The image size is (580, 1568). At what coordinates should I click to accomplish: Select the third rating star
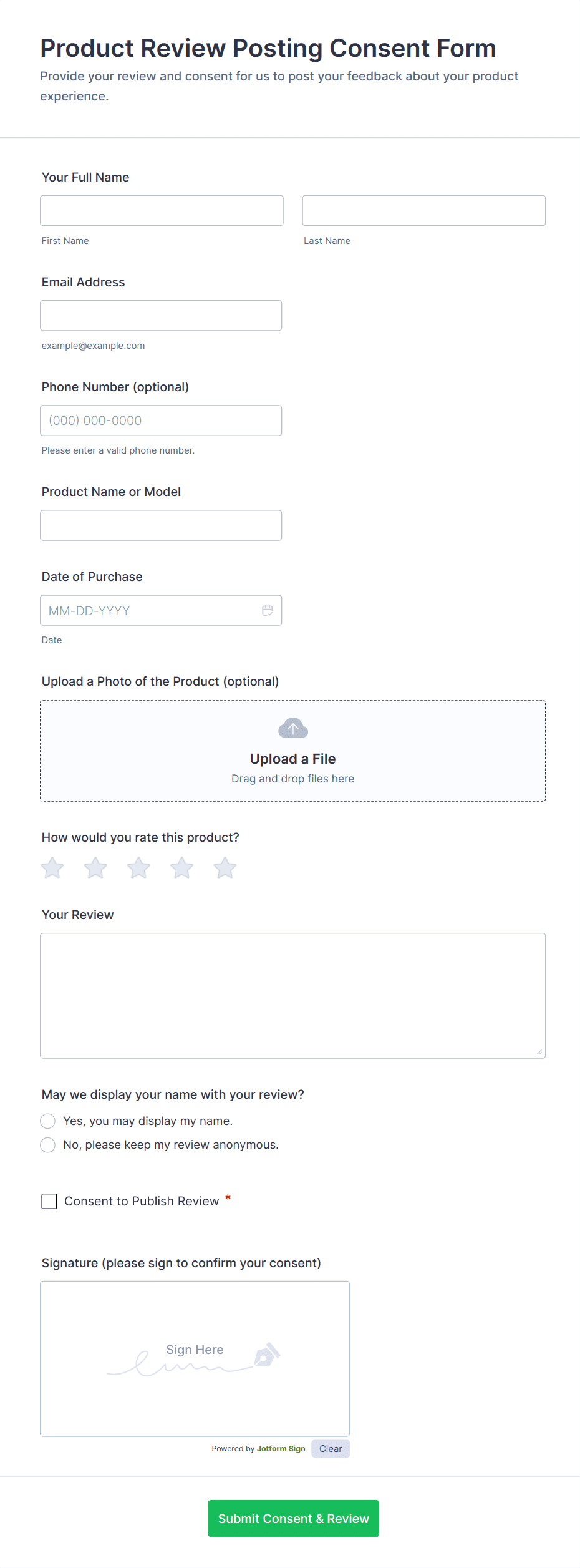tap(138, 867)
